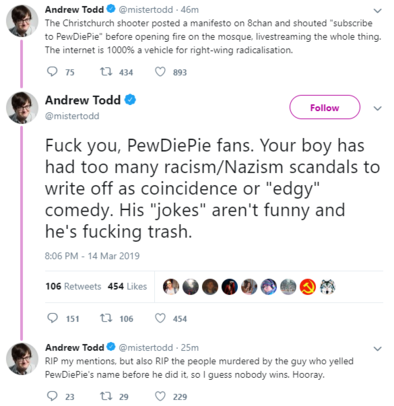
Task: View the 106 Retweets list
Action: coord(73,286)
